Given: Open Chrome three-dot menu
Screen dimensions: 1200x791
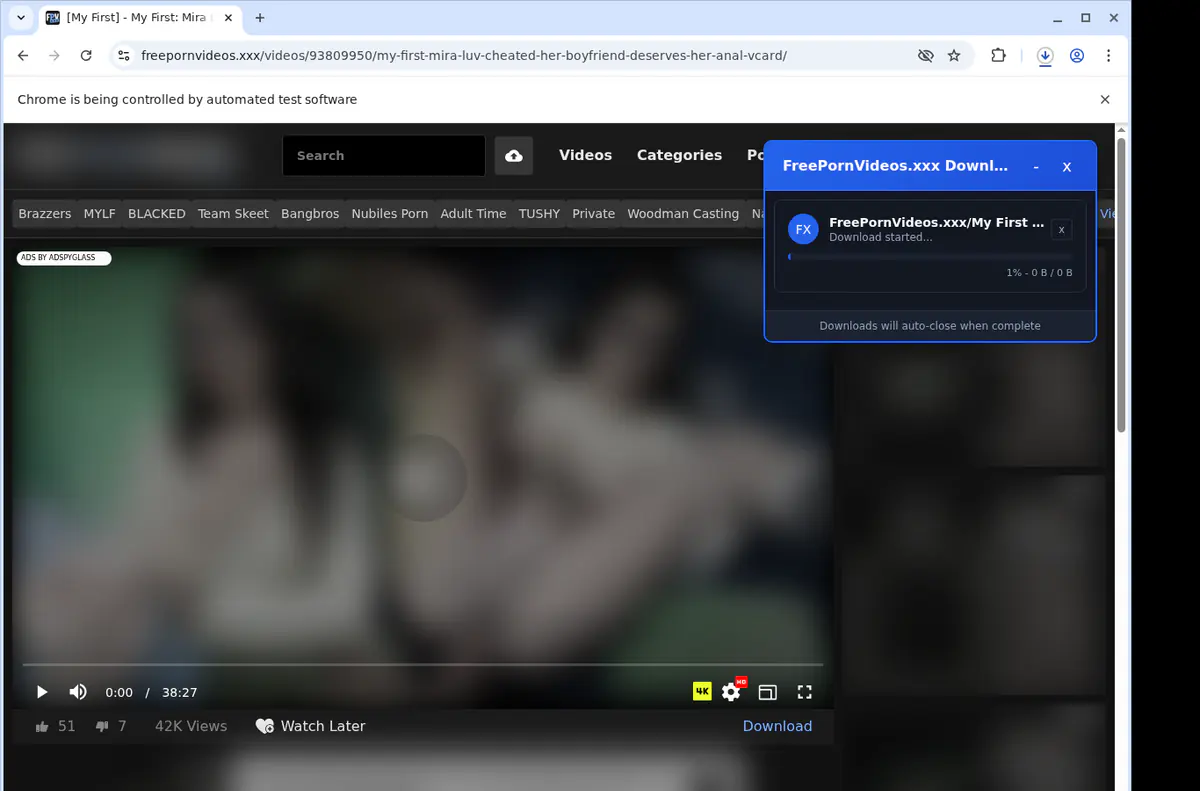Looking at the screenshot, I should (1108, 56).
